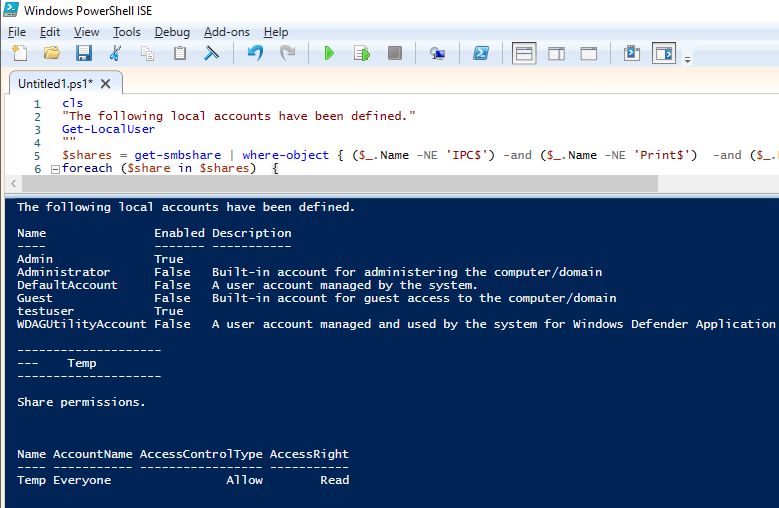The height and width of the screenshot is (508, 779).
Task: Open the File menu
Action: (17, 32)
